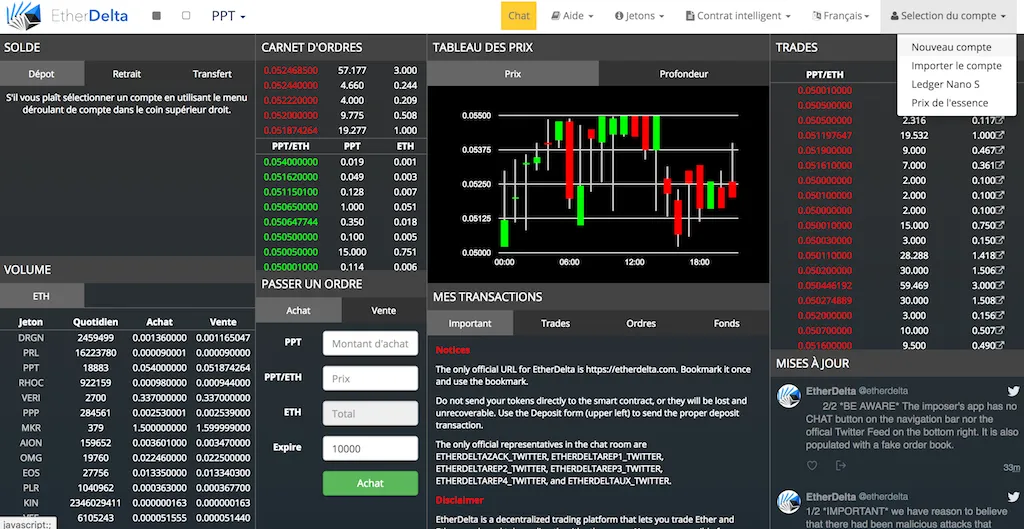This screenshot has width=1024, height=529.
Task: Open external link for the 0.150 ETH trade
Action: pyautogui.click(x=999, y=240)
